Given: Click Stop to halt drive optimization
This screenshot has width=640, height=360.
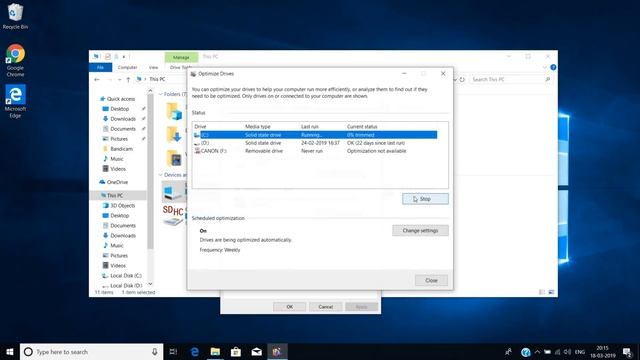Looking at the screenshot, I should [425, 199].
